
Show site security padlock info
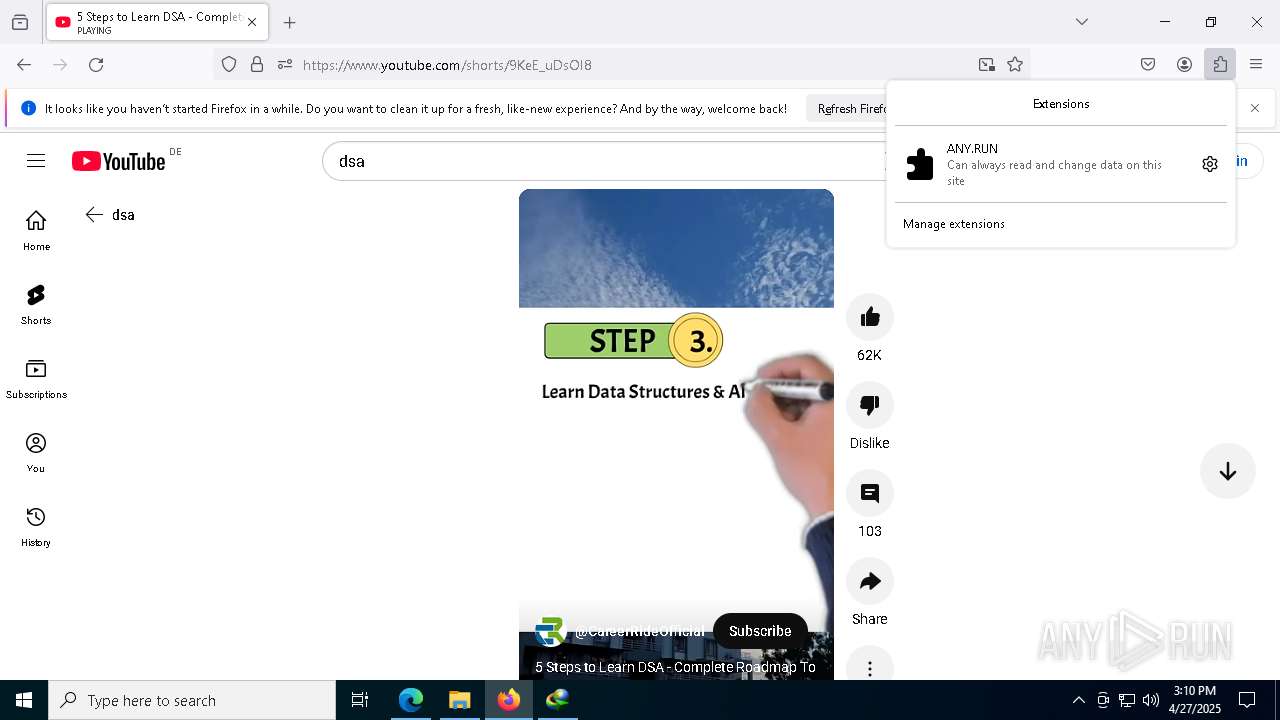pos(257,65)
